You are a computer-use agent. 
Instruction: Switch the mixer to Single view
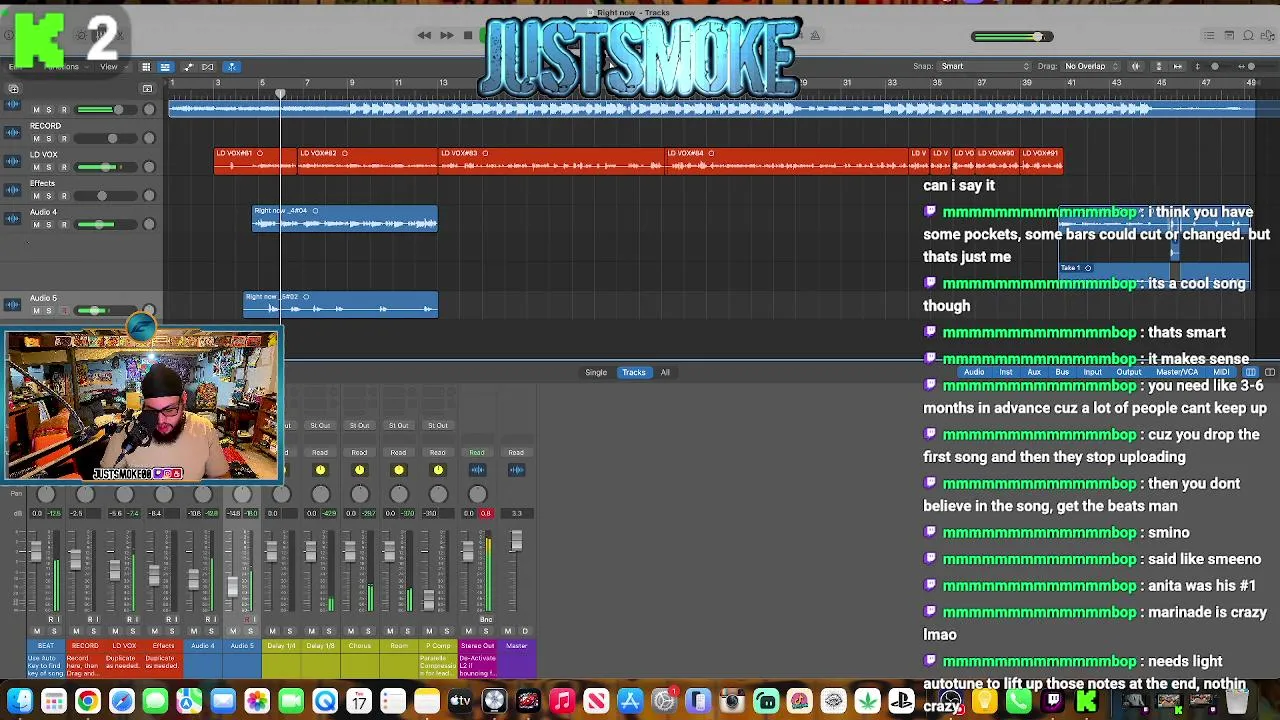click(596, 373)
